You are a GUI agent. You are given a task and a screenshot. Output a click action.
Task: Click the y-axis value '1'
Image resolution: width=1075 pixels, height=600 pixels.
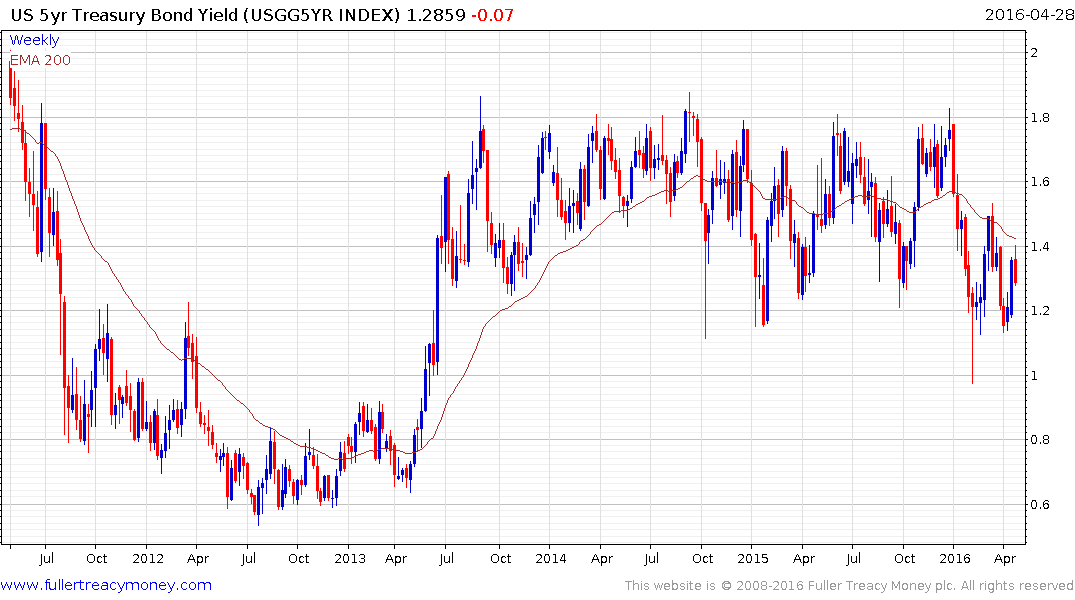tap(1035, 376)
